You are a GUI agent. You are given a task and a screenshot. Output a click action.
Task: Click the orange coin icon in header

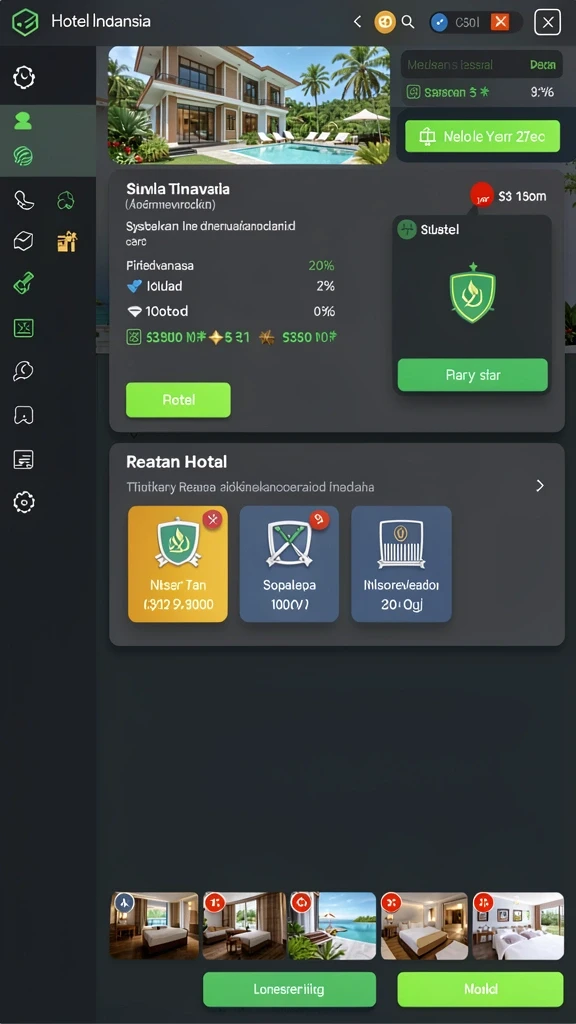(385, 22)
